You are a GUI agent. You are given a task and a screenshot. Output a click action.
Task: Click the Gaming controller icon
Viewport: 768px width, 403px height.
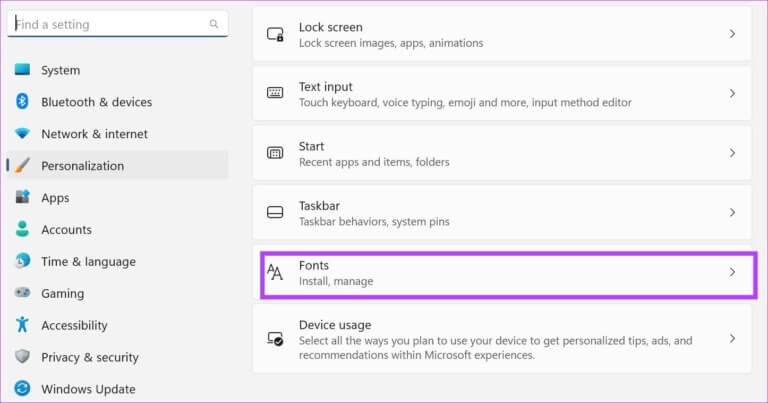pyautogui.click(x=22, y=293)
